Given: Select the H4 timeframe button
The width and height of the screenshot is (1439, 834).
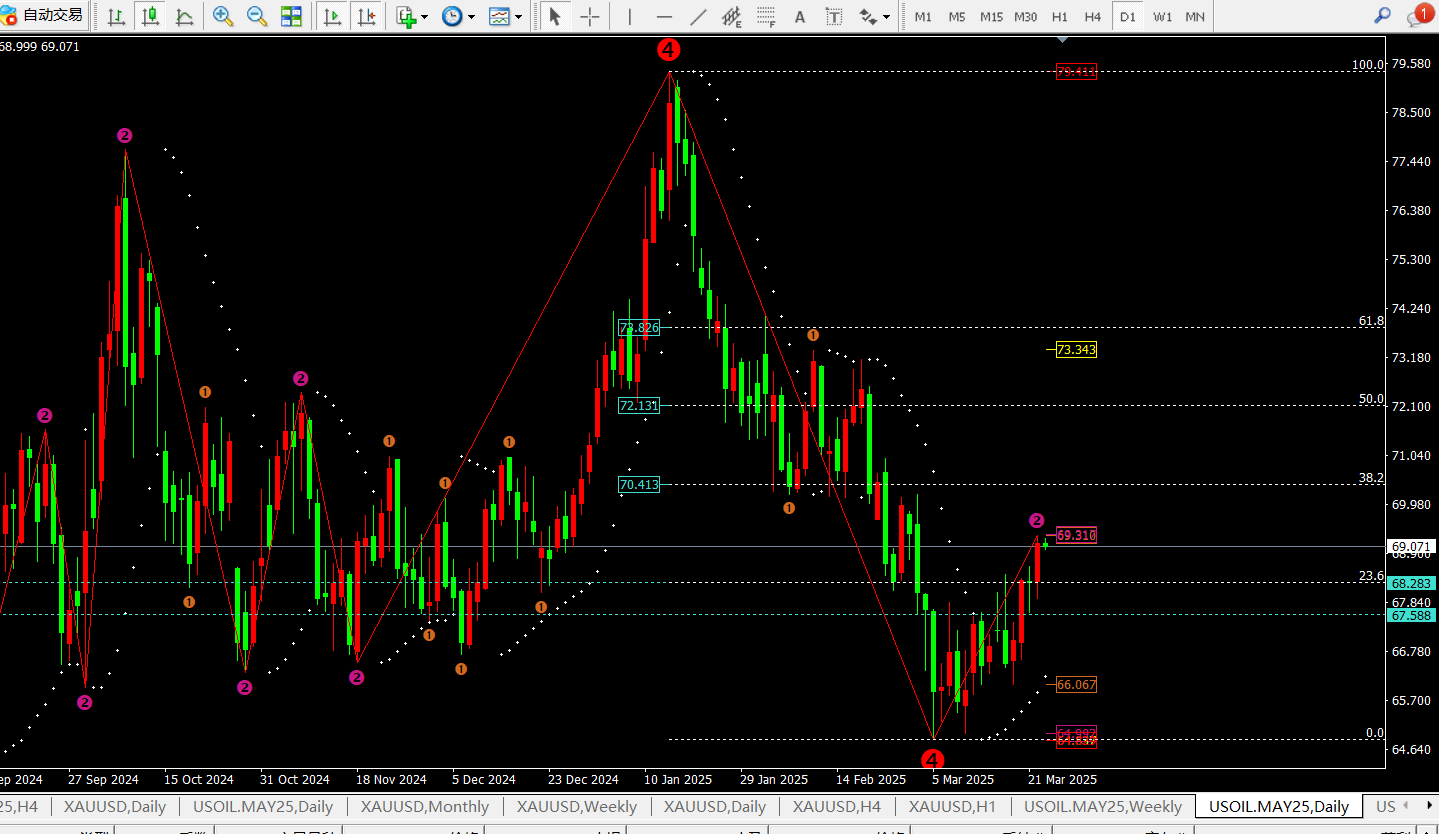Looking at the screenshot, I should click(1093, 17).
